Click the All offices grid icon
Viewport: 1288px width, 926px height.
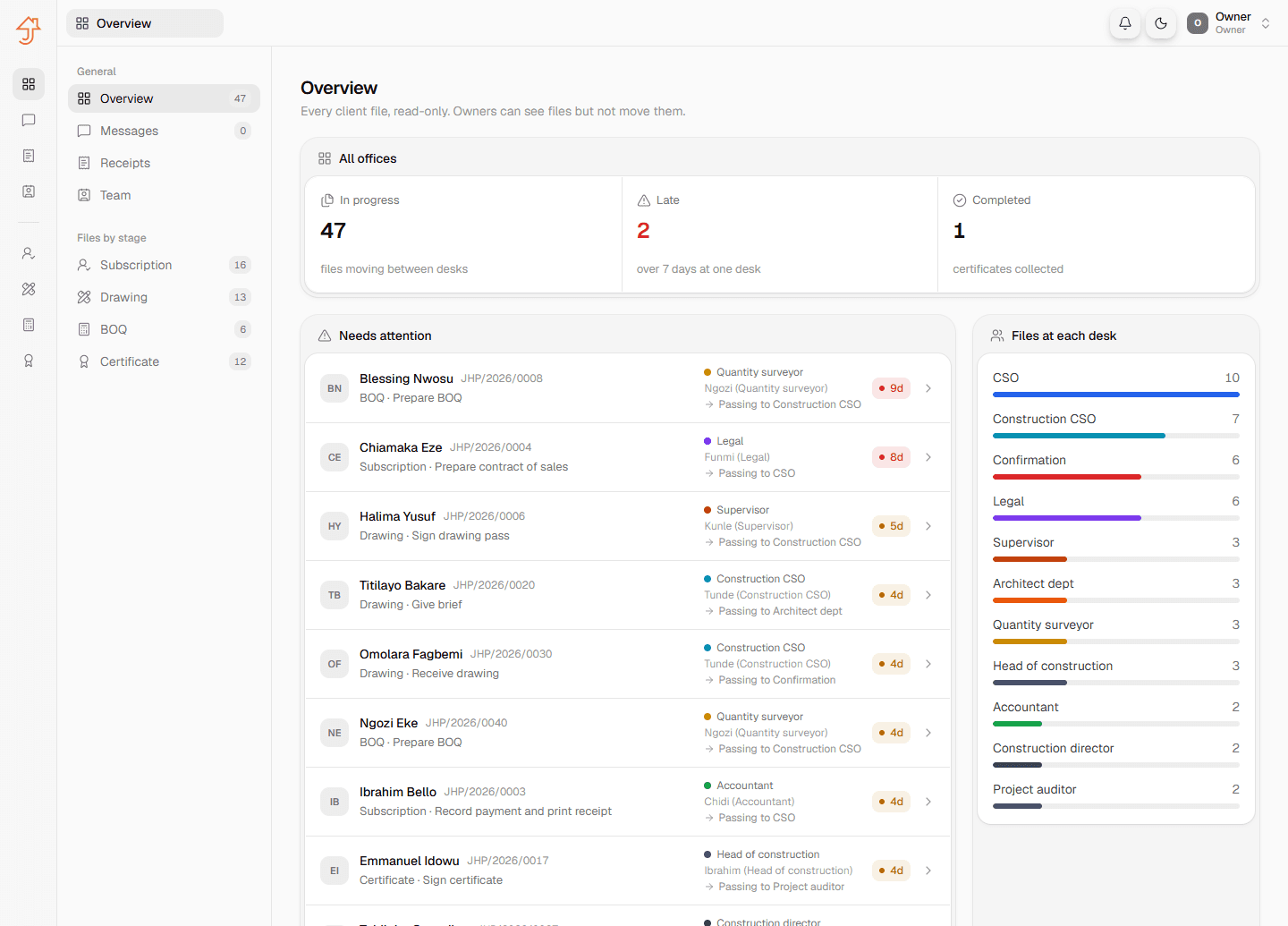[x=325, y=158]
